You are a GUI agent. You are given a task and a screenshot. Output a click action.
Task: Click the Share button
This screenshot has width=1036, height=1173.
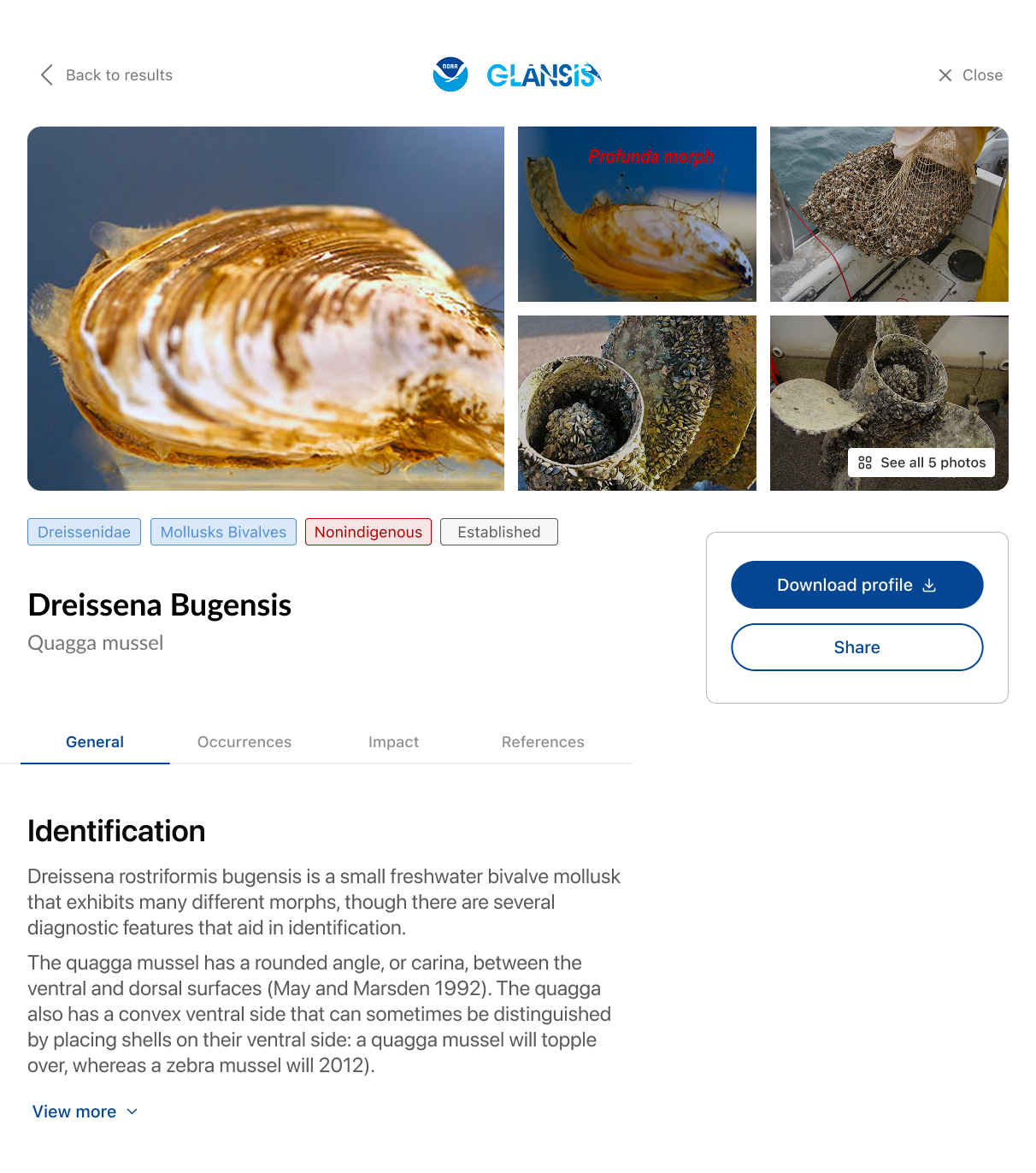tap(857, 647)
